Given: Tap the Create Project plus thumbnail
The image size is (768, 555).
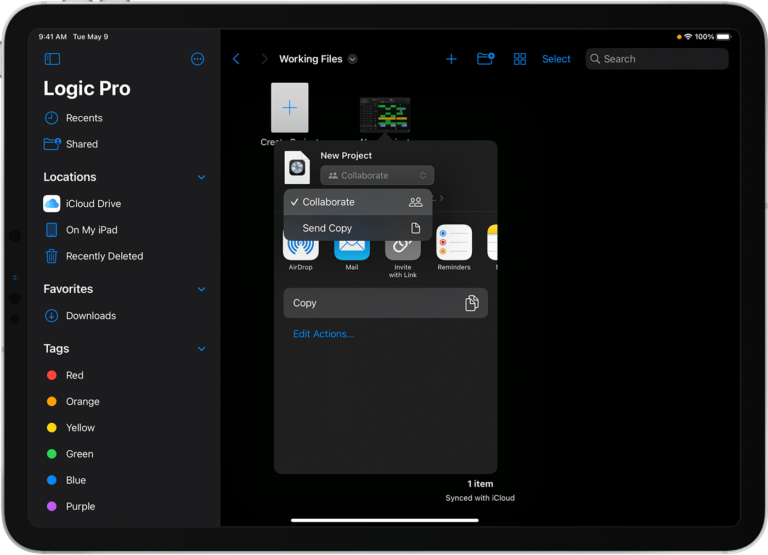Looking at the screenshot, I should click(x=289, y=107).
